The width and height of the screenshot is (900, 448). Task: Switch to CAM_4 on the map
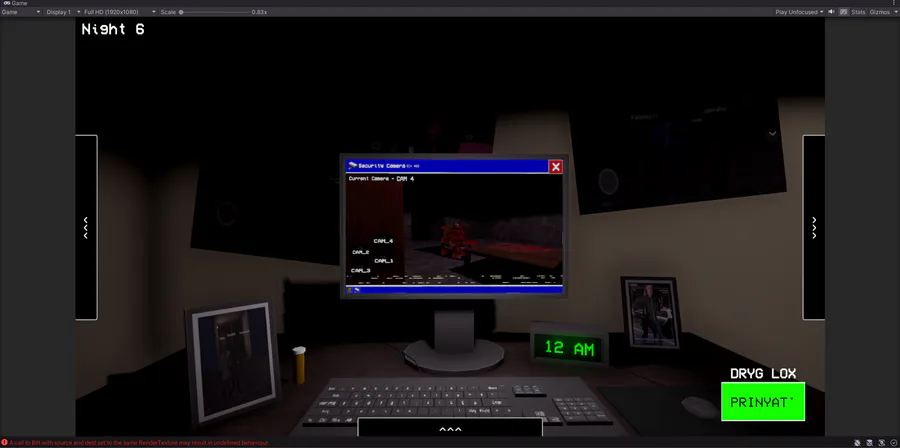pos(383,241)
